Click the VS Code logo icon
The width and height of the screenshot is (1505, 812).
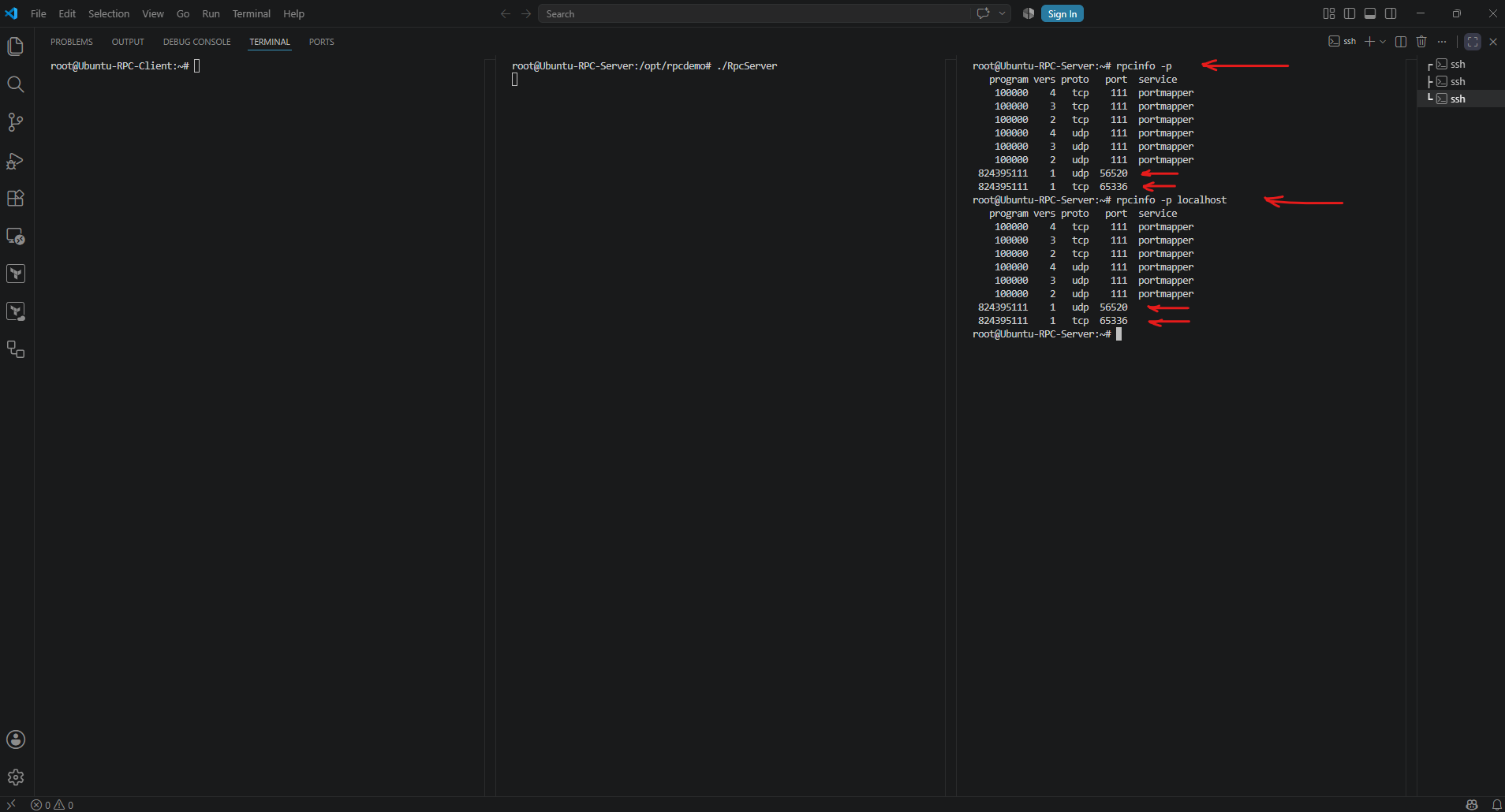pyautogui.click(x=11, y=13)
